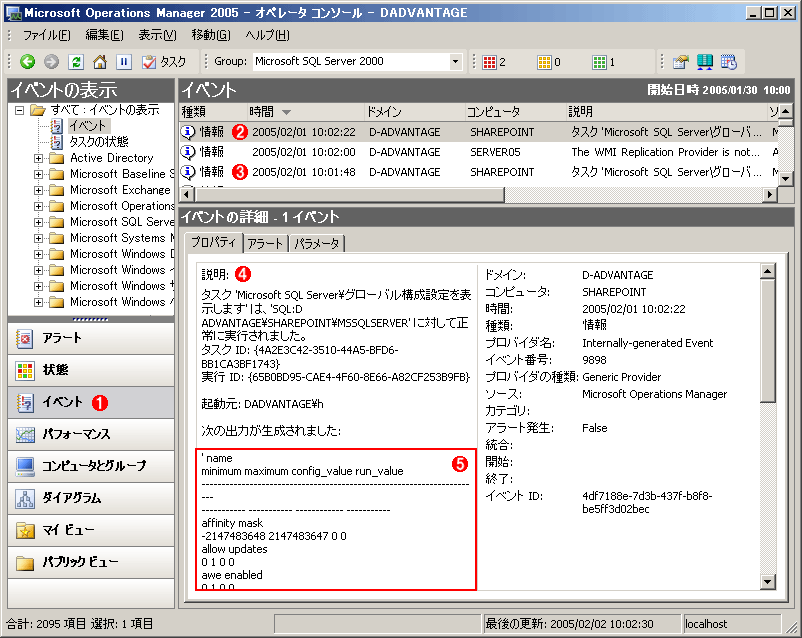The height and width of the screenshot is (638, 802).
Task: Click the properties icon in right toolbar
Action: tap(681, 62)
